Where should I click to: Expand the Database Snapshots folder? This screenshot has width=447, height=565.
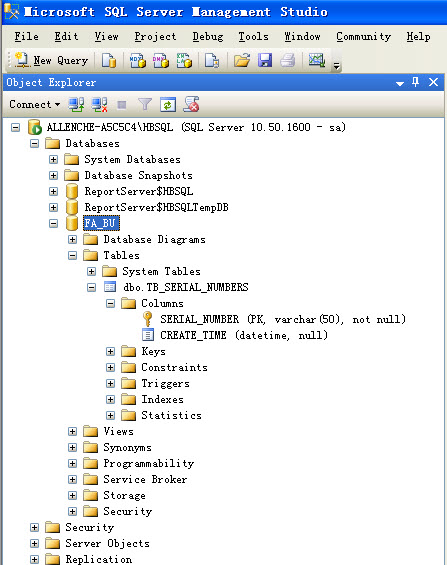coord(53,175)
